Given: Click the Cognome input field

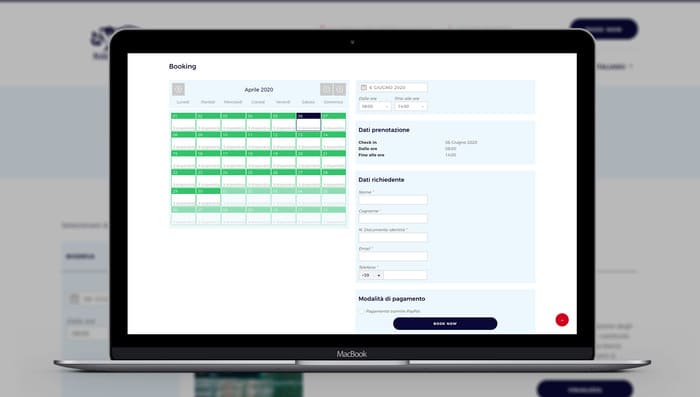Looking at the screenshot, I should (x=393, y=218).
